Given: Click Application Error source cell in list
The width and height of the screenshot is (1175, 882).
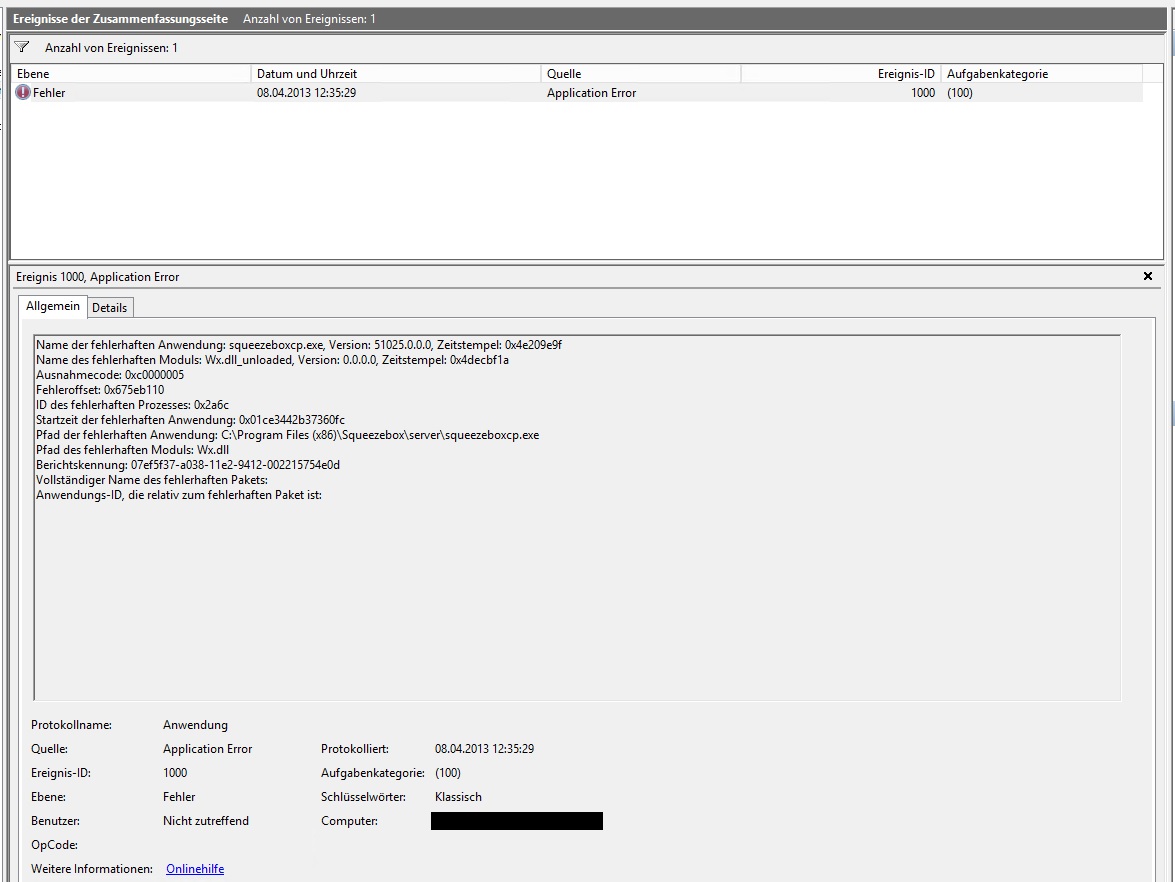Looking at the screenshot, I should [x=591, y=93].
